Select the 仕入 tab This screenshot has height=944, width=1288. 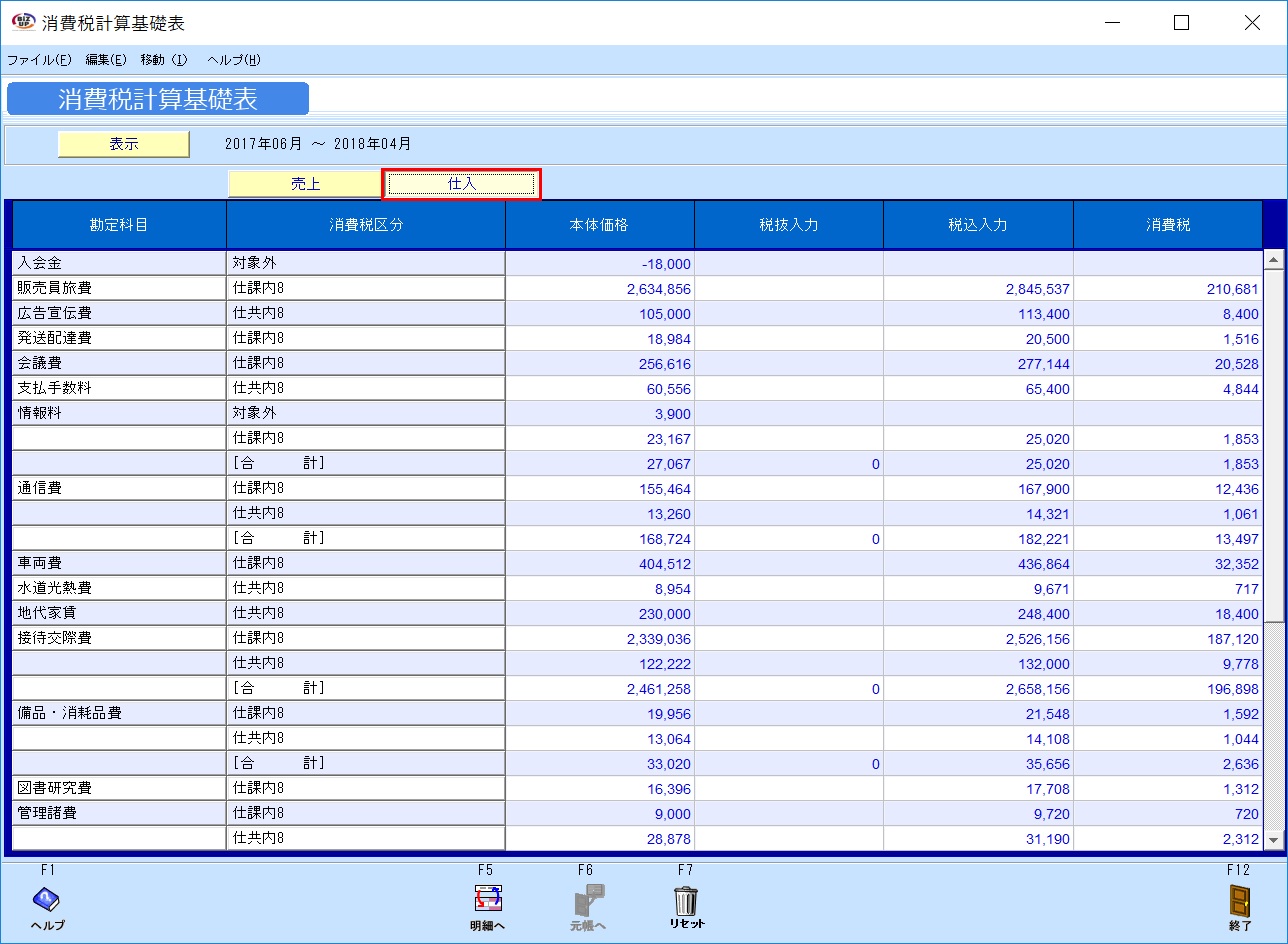point(461,184)
